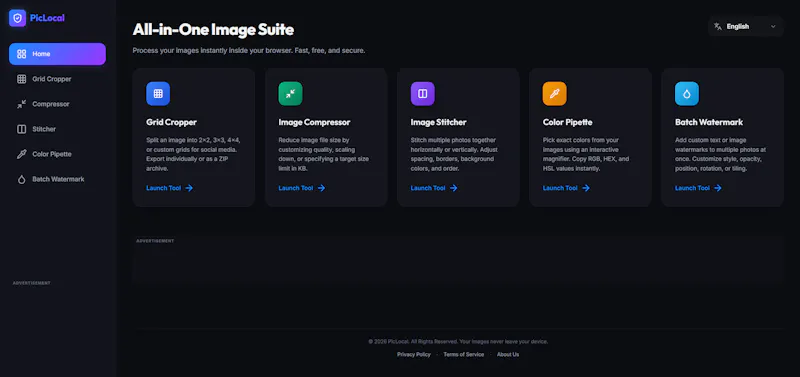This screenshot has height=377, width=800.
Task: Click the purple Image Stitcher card icon
Action: point(422,94)
